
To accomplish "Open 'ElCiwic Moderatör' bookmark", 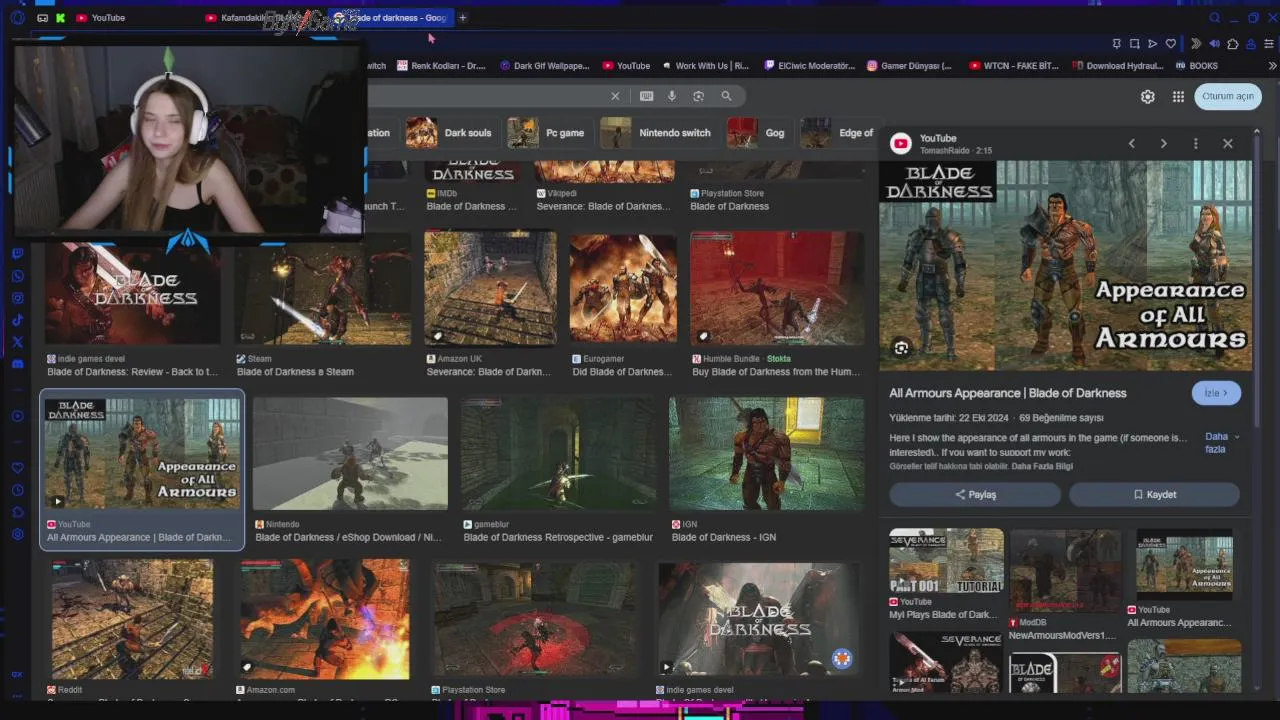I will [809, 66].
